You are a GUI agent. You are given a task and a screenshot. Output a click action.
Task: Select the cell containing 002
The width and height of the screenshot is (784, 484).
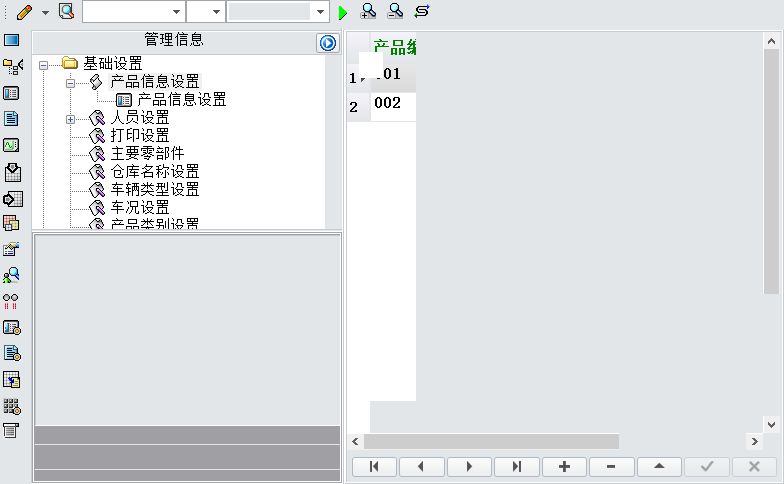click(x=394, y=106)
